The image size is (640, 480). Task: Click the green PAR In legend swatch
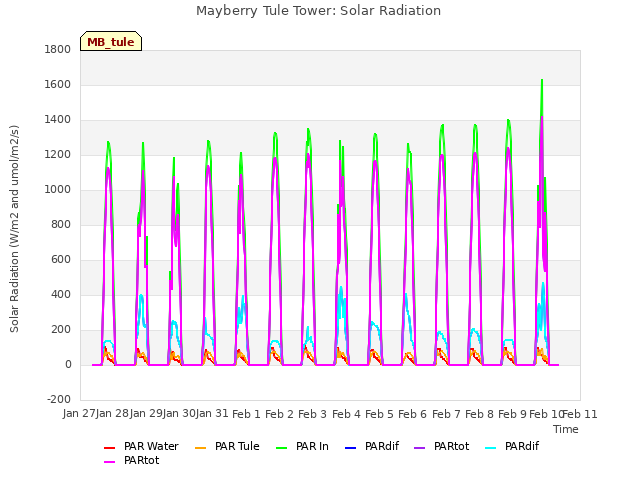pyautogui.click(x=282, y=448)
